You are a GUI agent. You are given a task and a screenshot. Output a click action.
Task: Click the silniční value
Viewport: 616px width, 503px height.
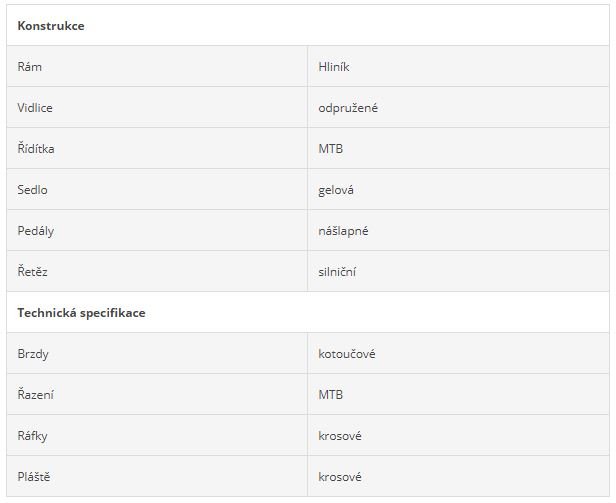(337, 272)
